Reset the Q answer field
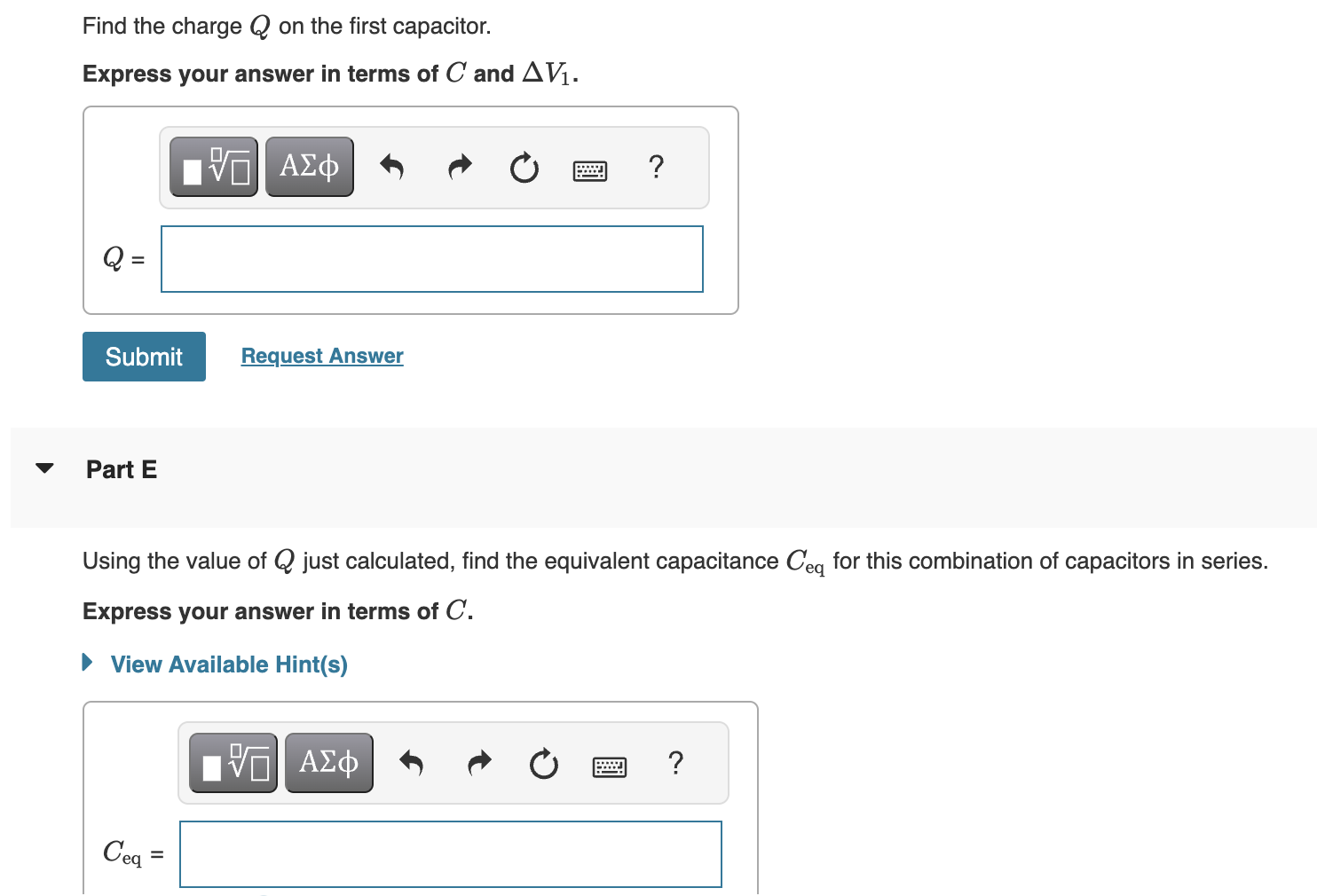The image size is (1317, 896). [524, 168]
